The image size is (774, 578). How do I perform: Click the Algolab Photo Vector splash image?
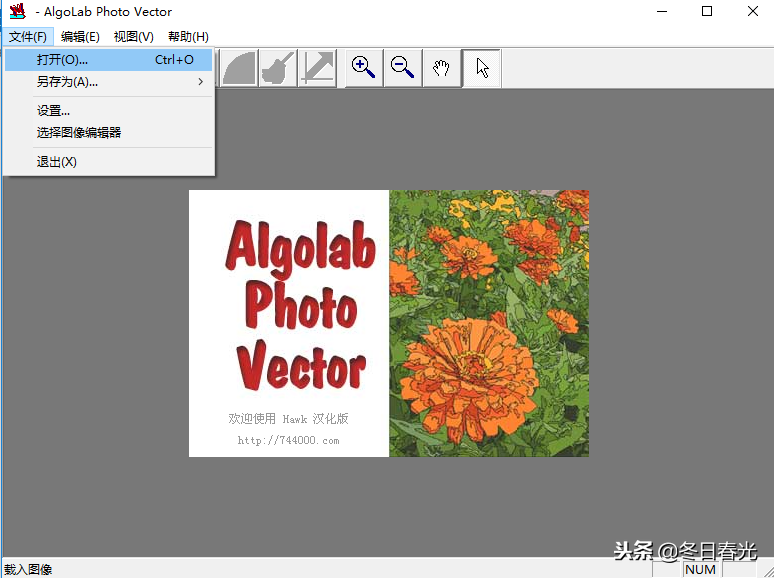(x=389, y=323)
